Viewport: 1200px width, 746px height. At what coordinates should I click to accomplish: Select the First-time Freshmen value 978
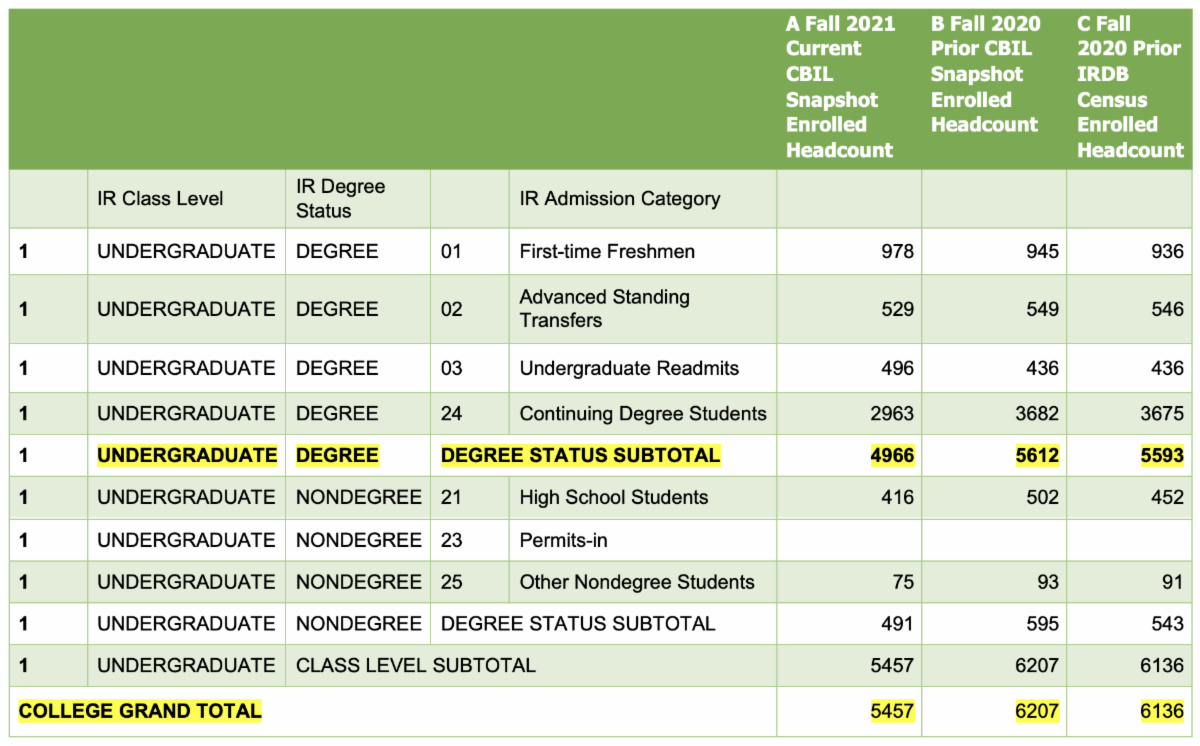pyautogui.click(x=896, y=251)
